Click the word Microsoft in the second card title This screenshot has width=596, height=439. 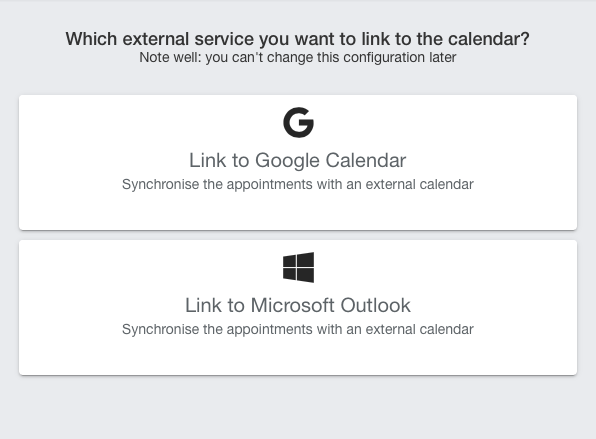coord(292,305)
